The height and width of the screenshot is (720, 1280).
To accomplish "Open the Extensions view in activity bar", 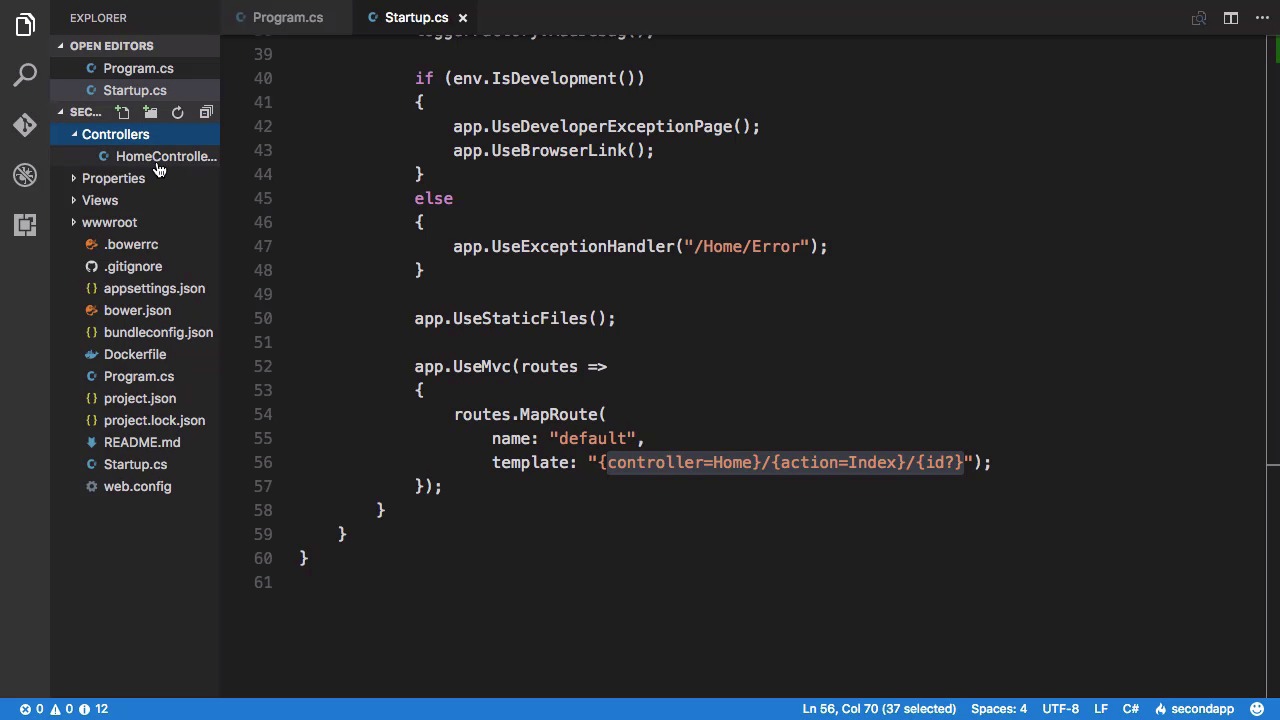I will click(25, 225).
